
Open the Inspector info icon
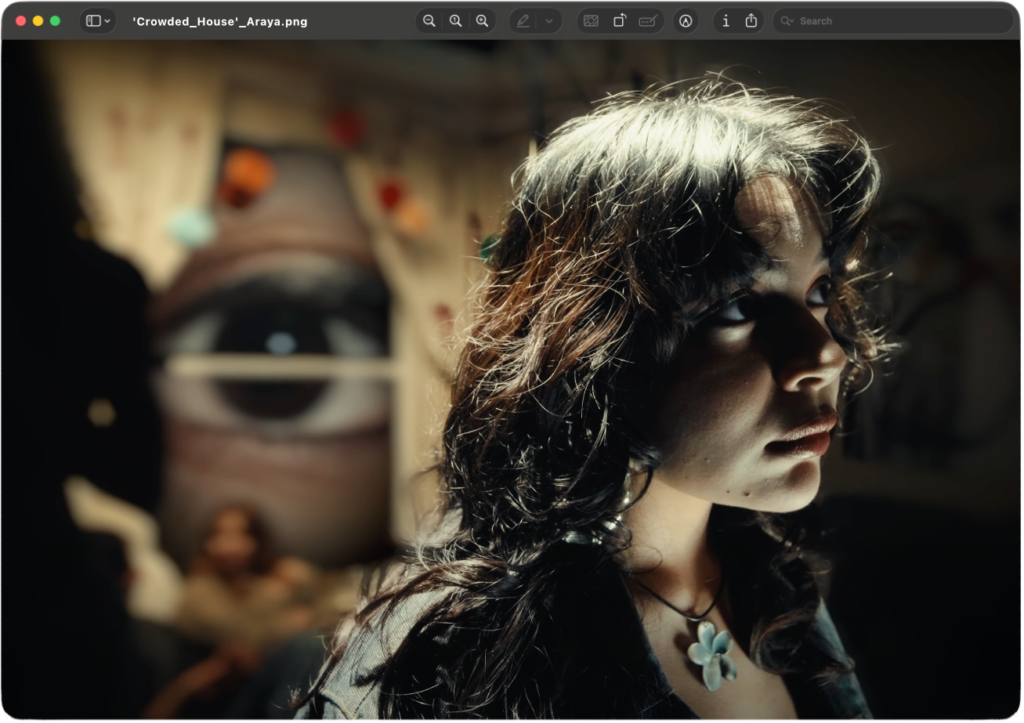click(x=725, y=21)
